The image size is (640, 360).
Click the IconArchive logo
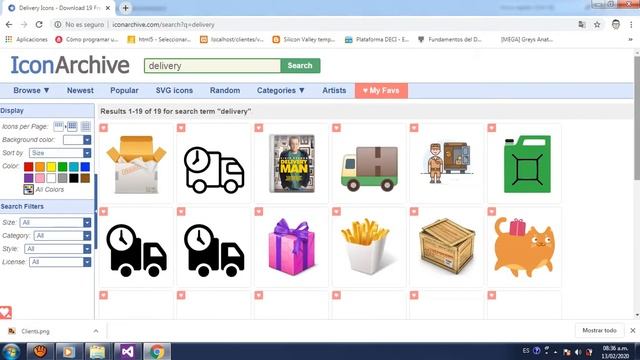(70, 65)
